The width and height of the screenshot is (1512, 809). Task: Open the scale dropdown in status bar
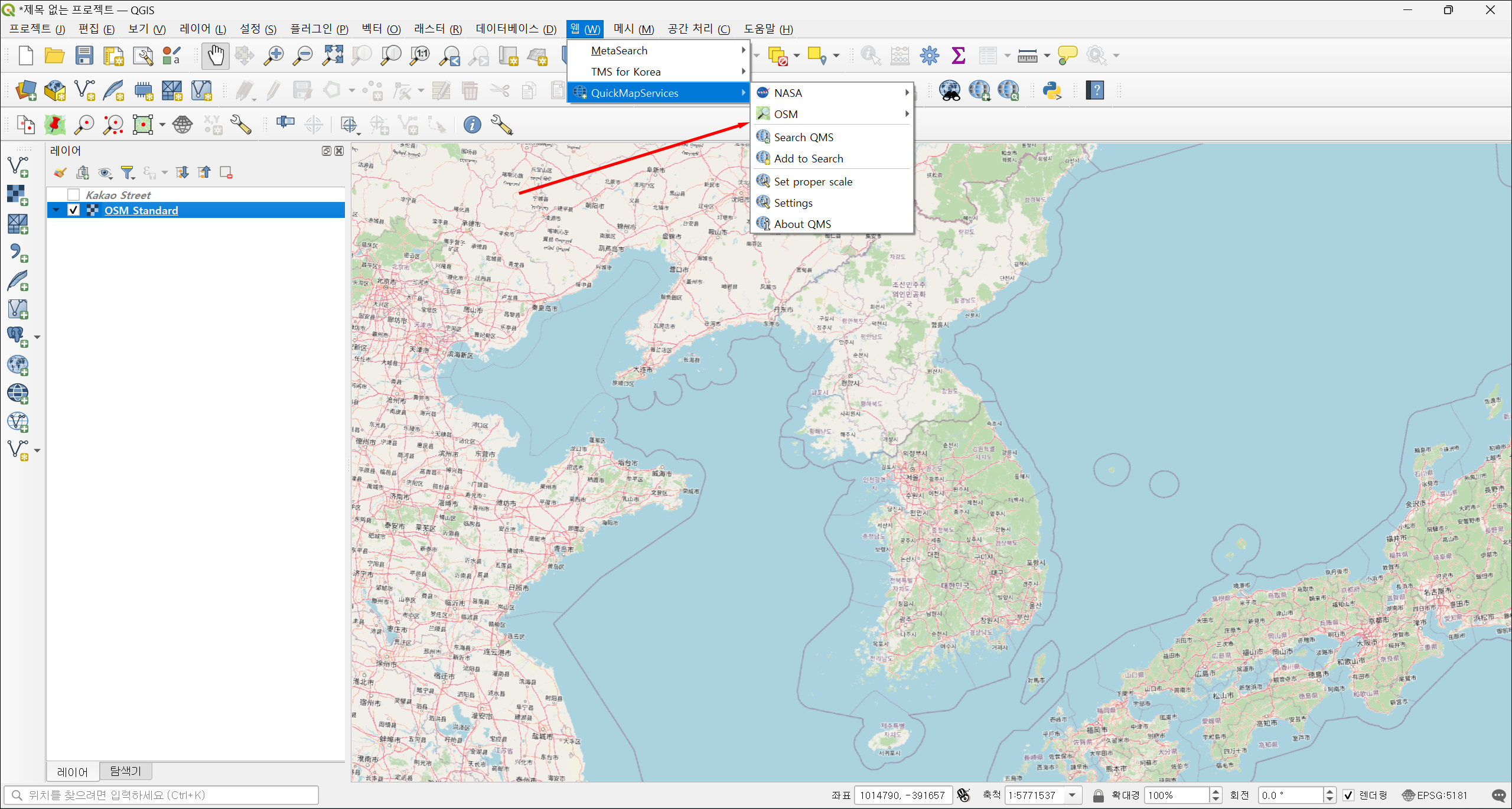[x=1072, y=795]
